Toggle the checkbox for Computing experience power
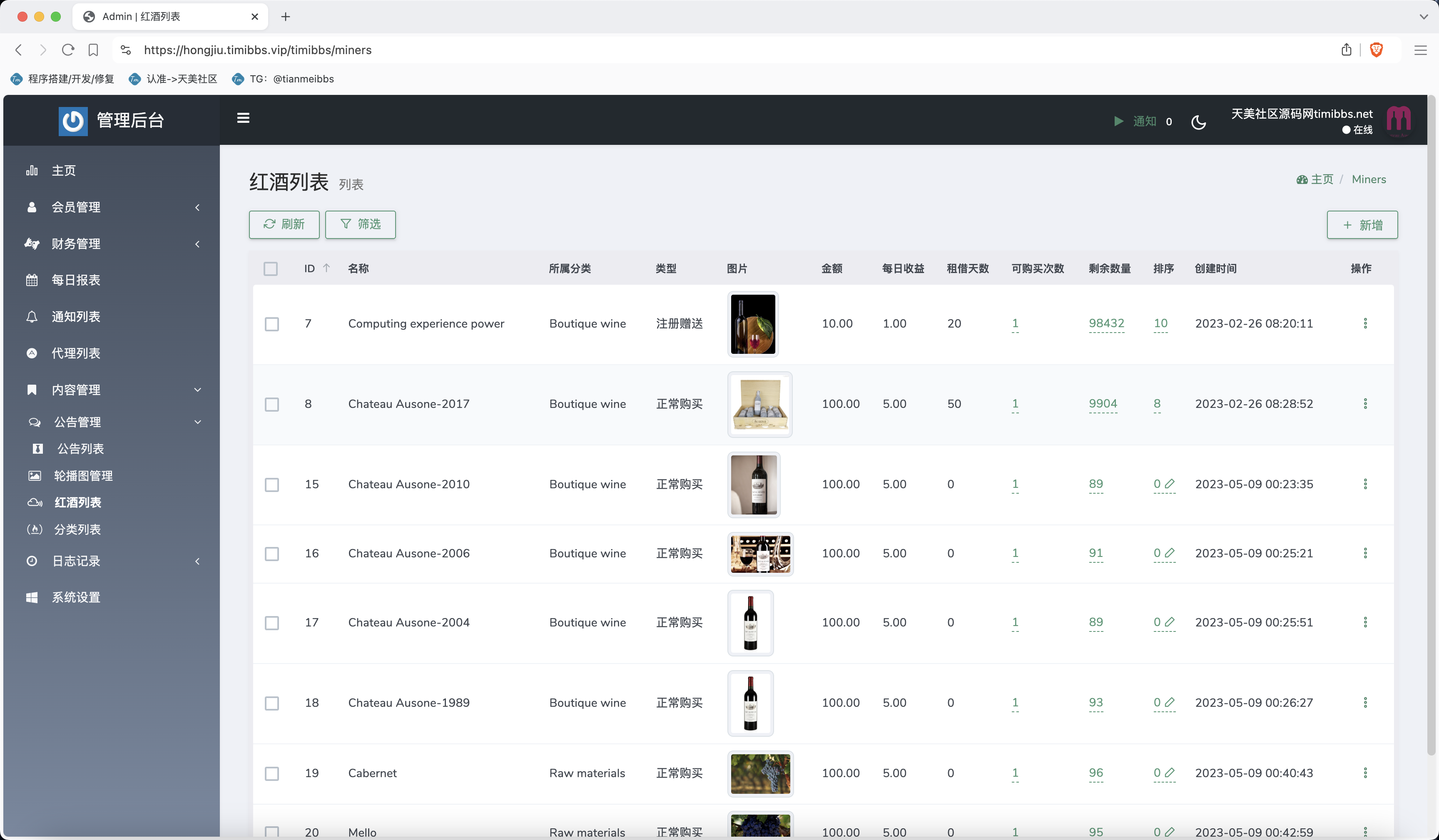 click(x=271, y=323)
